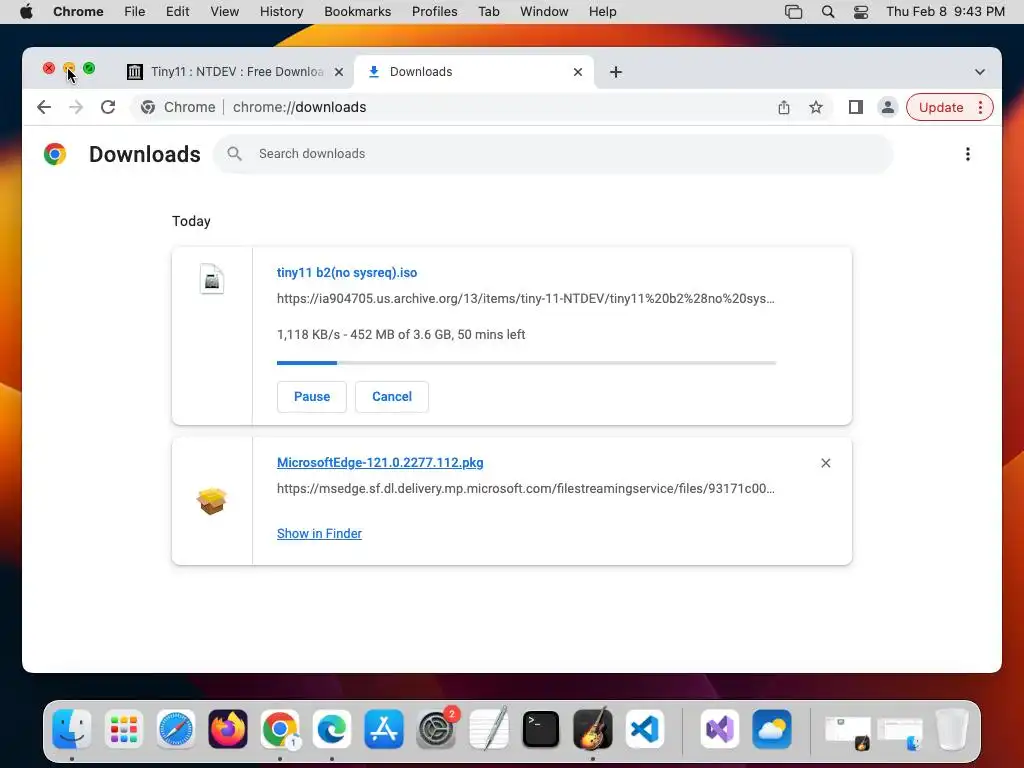The image size is (1024, 768).
Task: Click the package box icon for MicrosoftEdge
Action: (x=212, y=501)
